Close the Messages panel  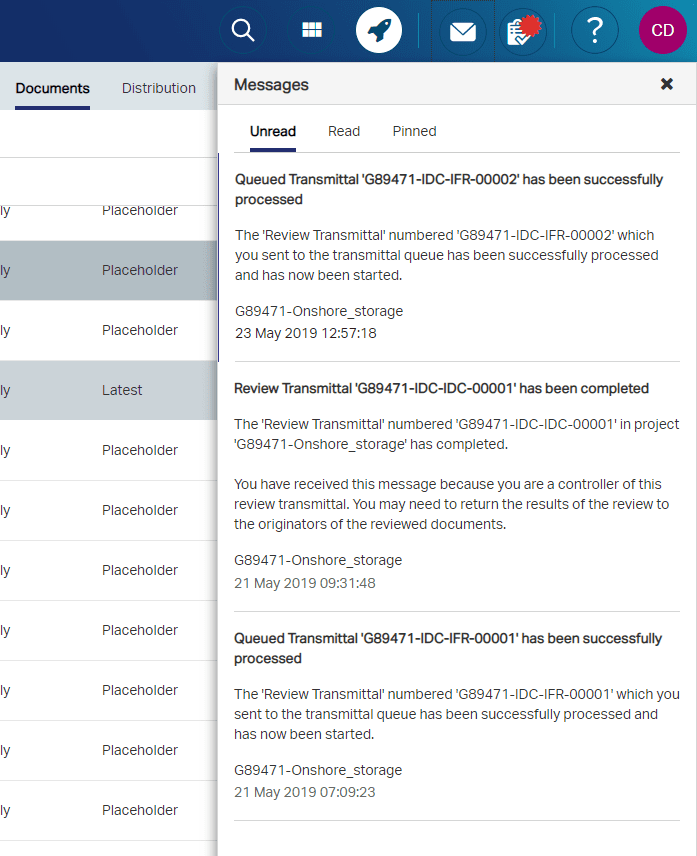click(666, 84)
